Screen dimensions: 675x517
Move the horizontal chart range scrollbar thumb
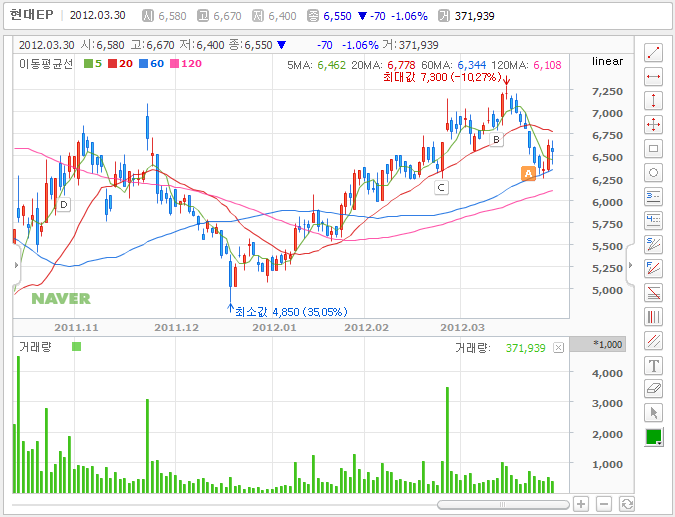[x=503, y=504]
